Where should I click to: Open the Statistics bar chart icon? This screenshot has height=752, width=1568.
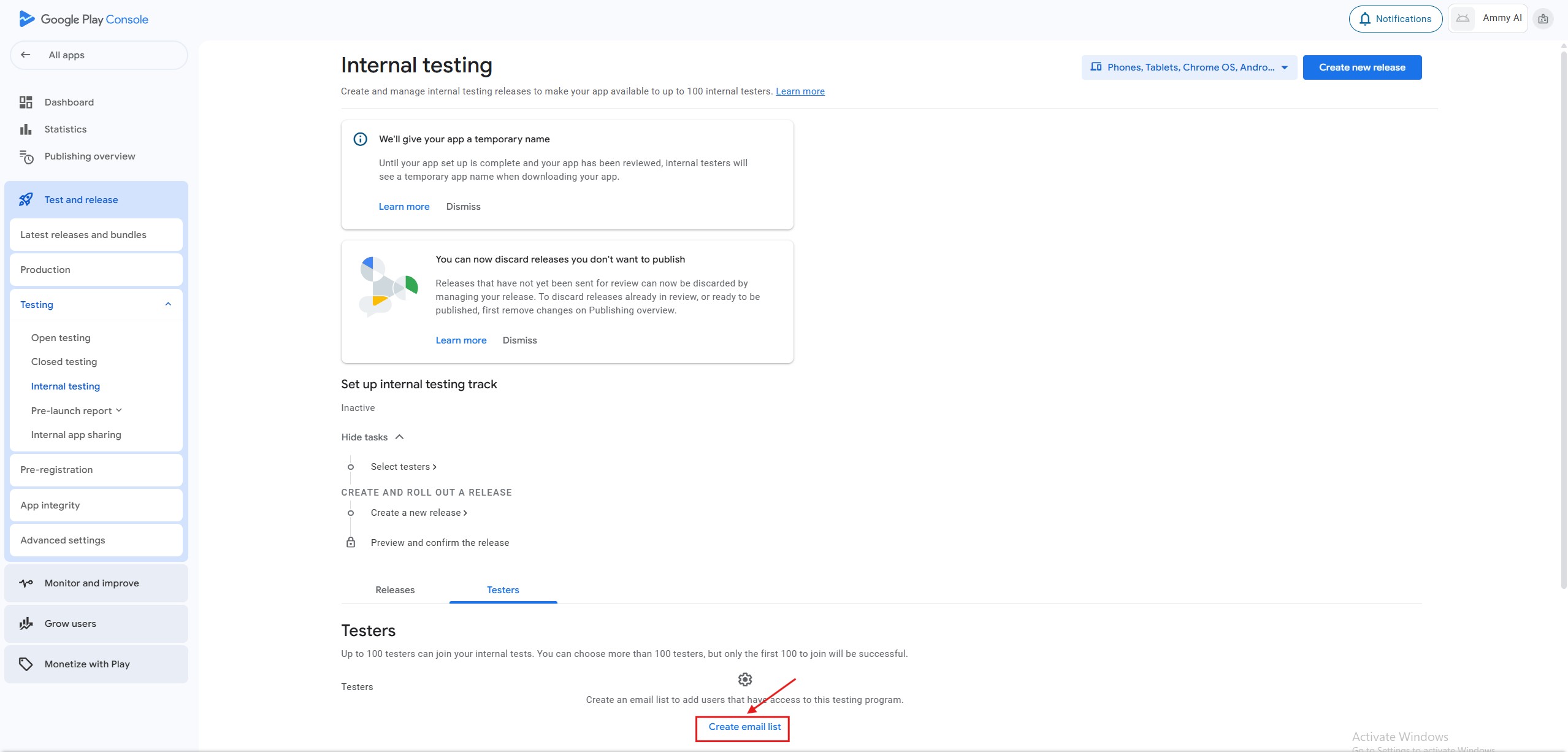click(x=26, y=129)
